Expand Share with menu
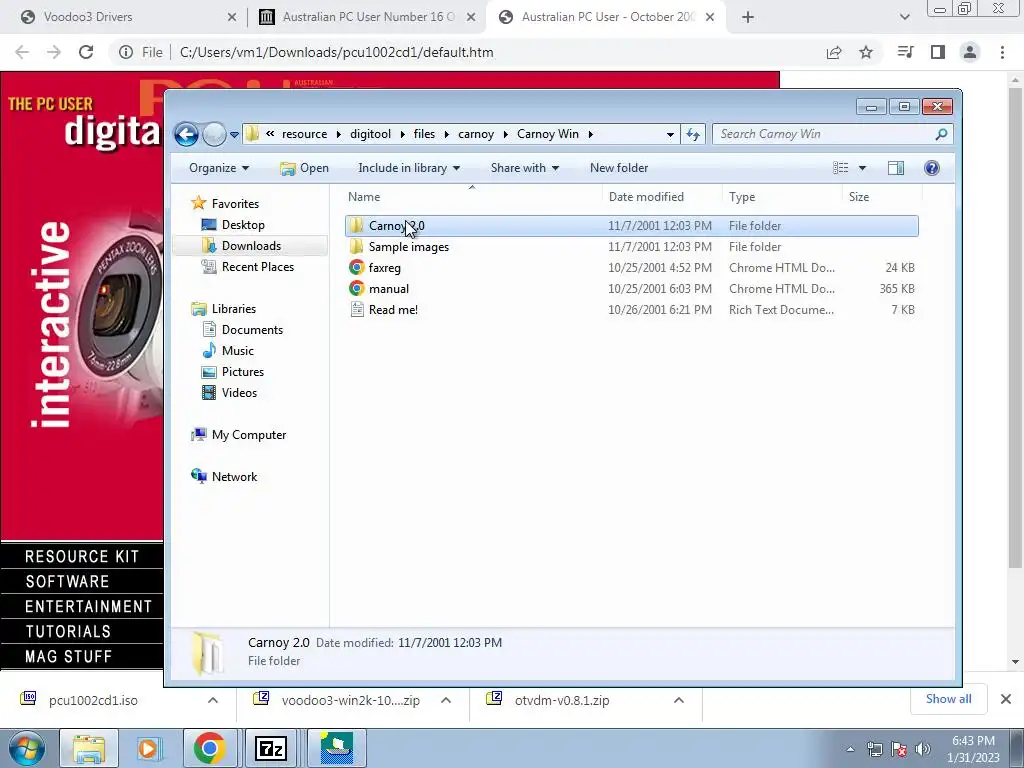The height and width of the screenshot is (768, 1024). click(524, 168)
